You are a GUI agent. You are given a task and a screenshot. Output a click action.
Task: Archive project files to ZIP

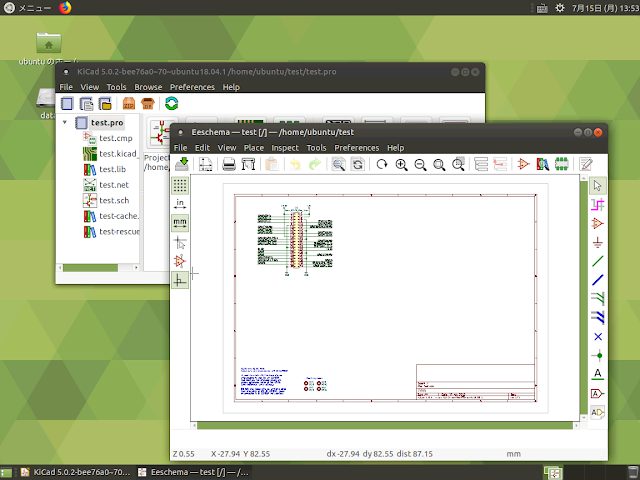coord(129,104)
